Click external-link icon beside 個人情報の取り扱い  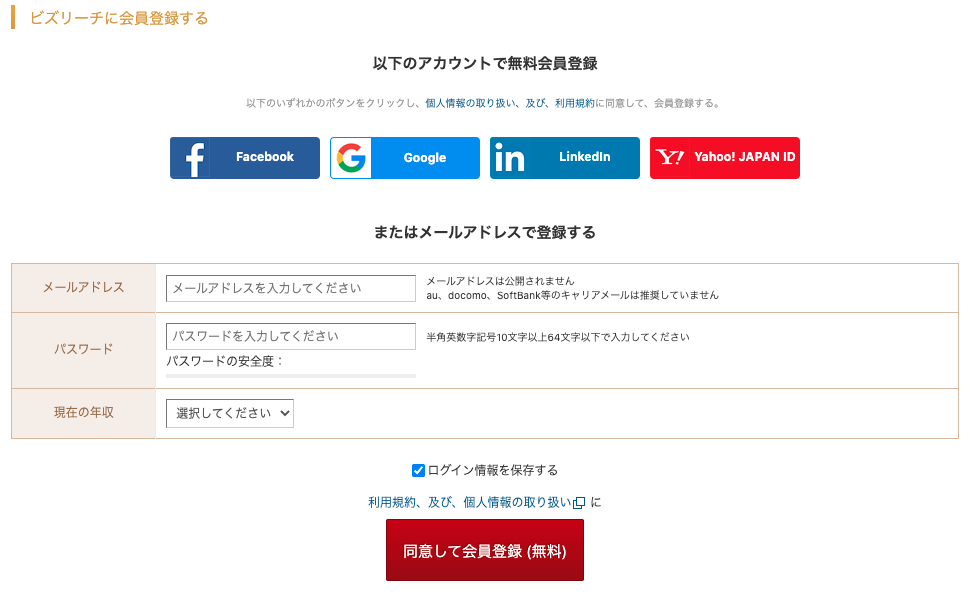coord(579,503)
